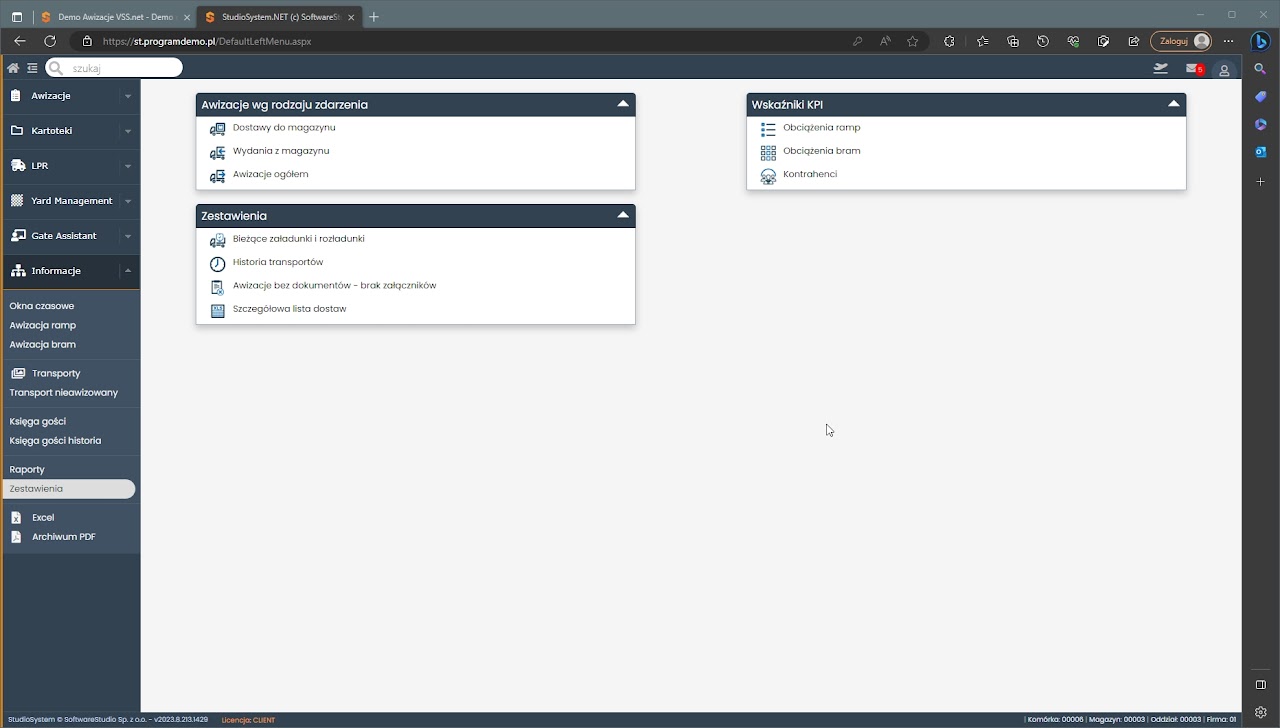
Task: Click the clock icon beside Historia transportów
Action: point(217,264)
